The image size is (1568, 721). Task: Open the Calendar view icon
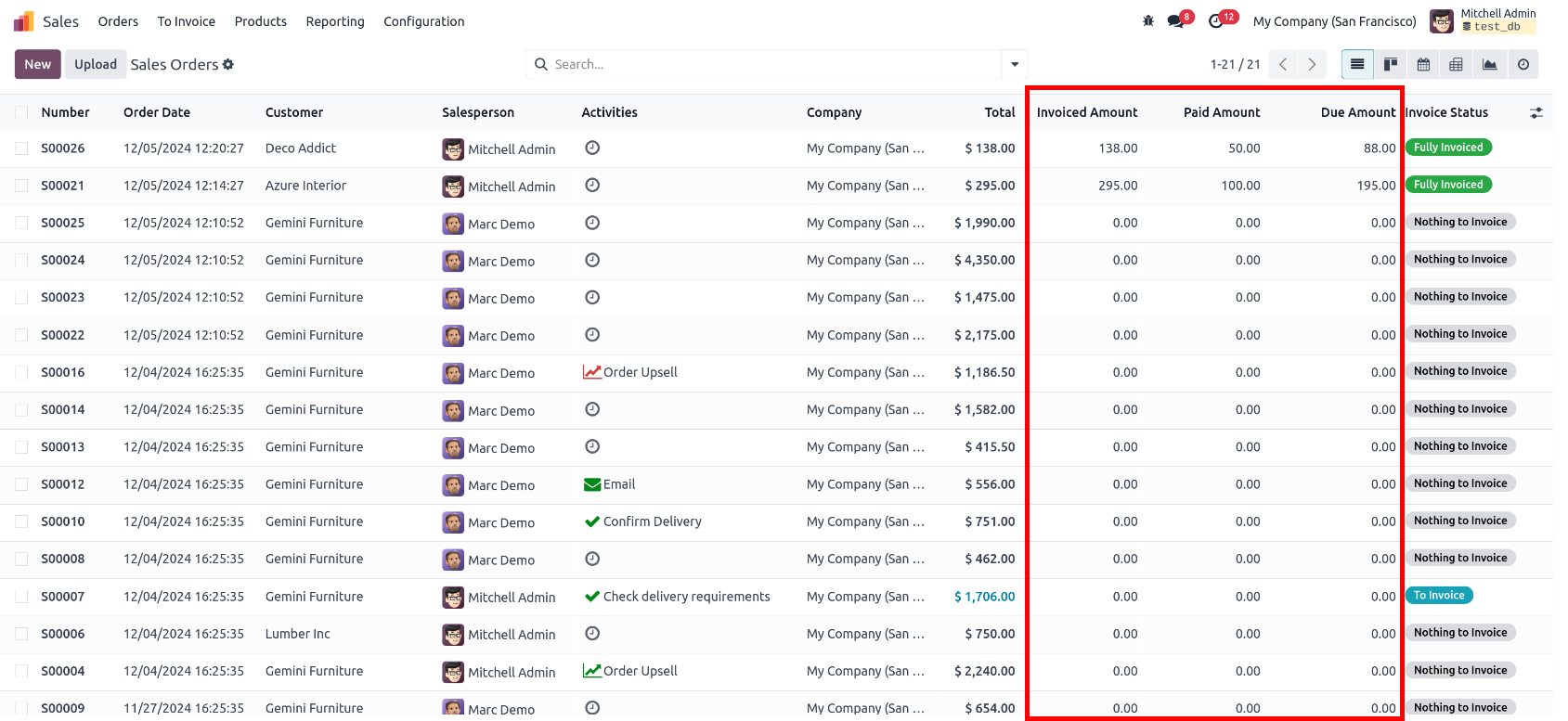pos(1423,64)
